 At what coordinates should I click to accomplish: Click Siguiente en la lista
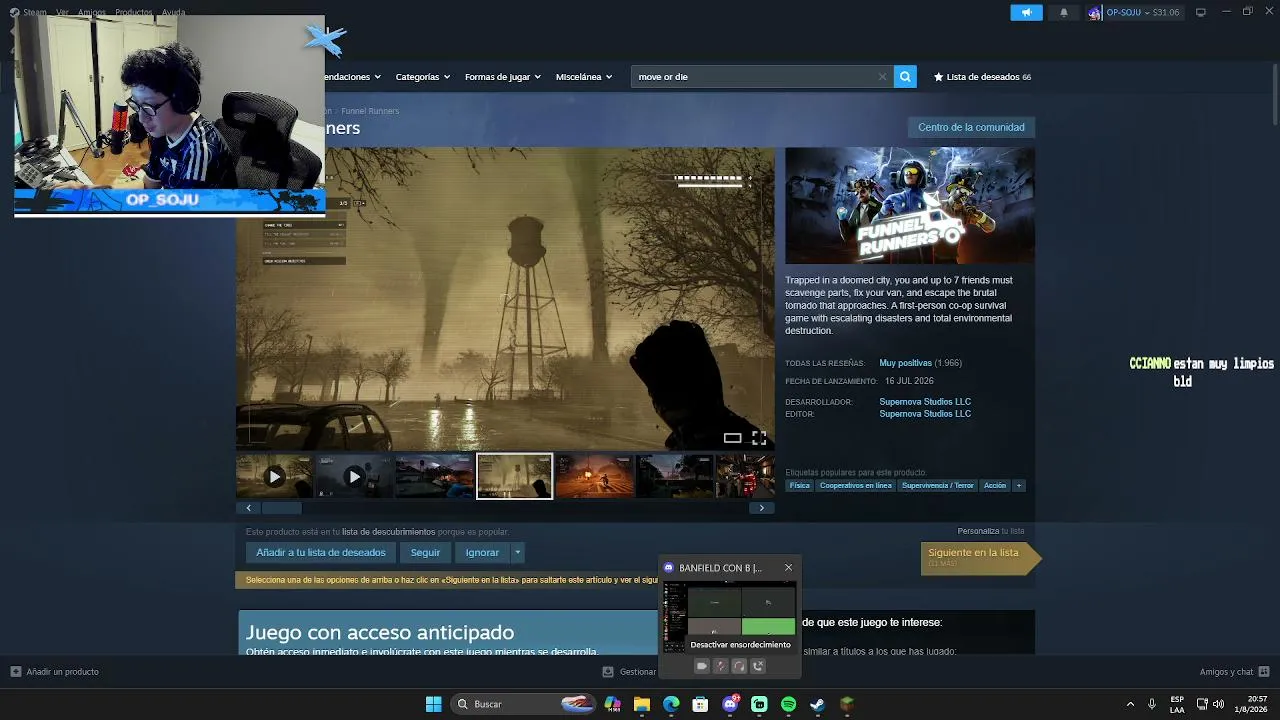coord(979,557)
